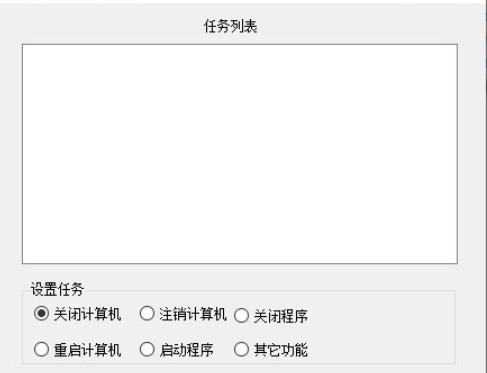Click the 设置任务 group box caption

point(57,289)
